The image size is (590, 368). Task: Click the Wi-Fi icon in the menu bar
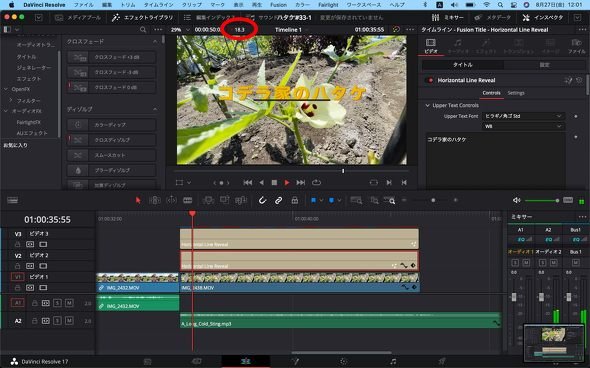(487, 5)
